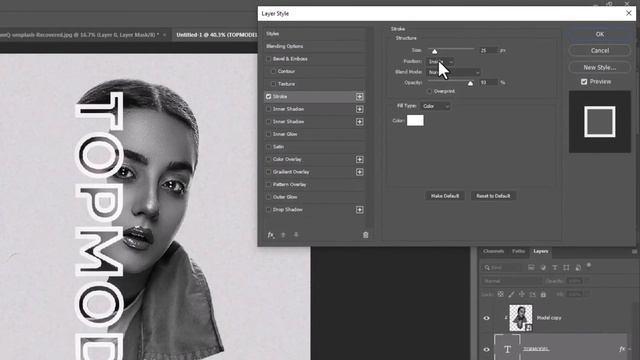Viewport: 640px width, 360px height.
Task: Enable the Satin checkbox
Action: pyautogui.click(x=268, y=147)
